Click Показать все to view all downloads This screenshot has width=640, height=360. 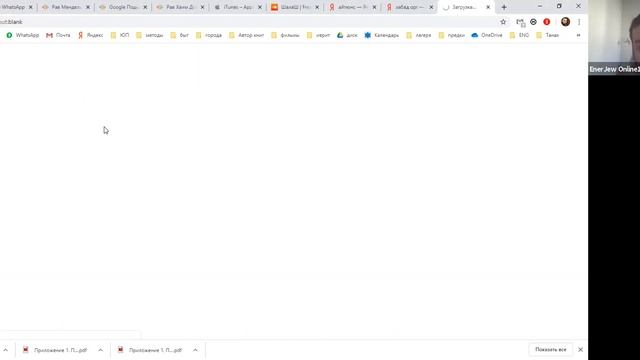[551, 350]
